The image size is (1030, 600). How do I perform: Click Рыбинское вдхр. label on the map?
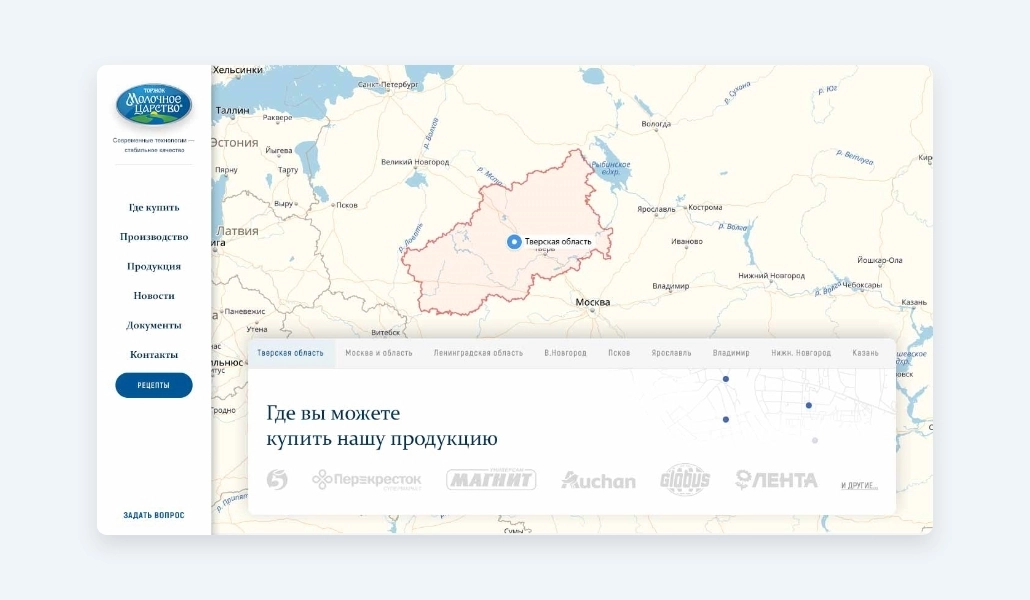(x=611, y=168)
